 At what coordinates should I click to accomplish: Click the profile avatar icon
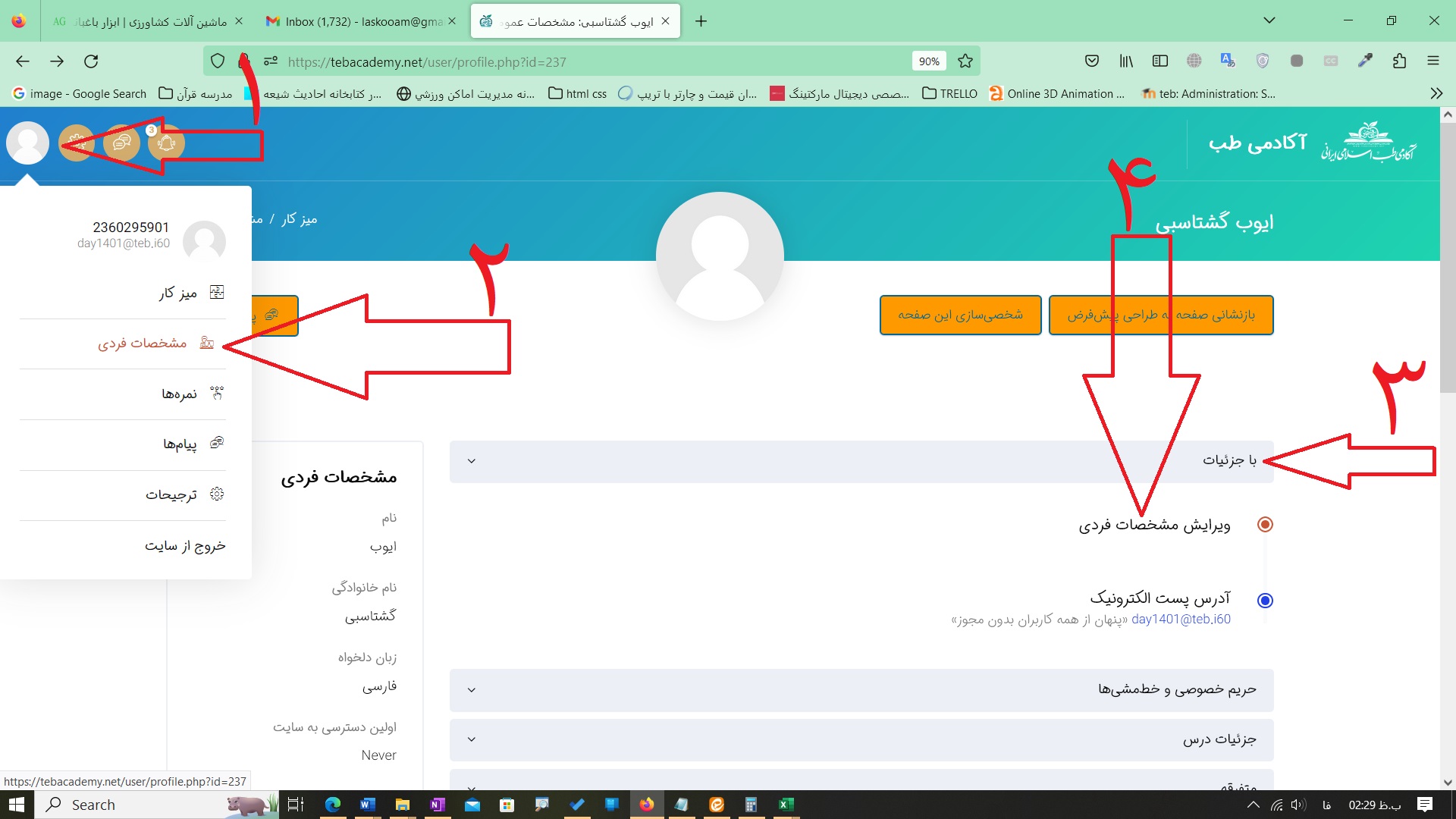tap(26, 142)
